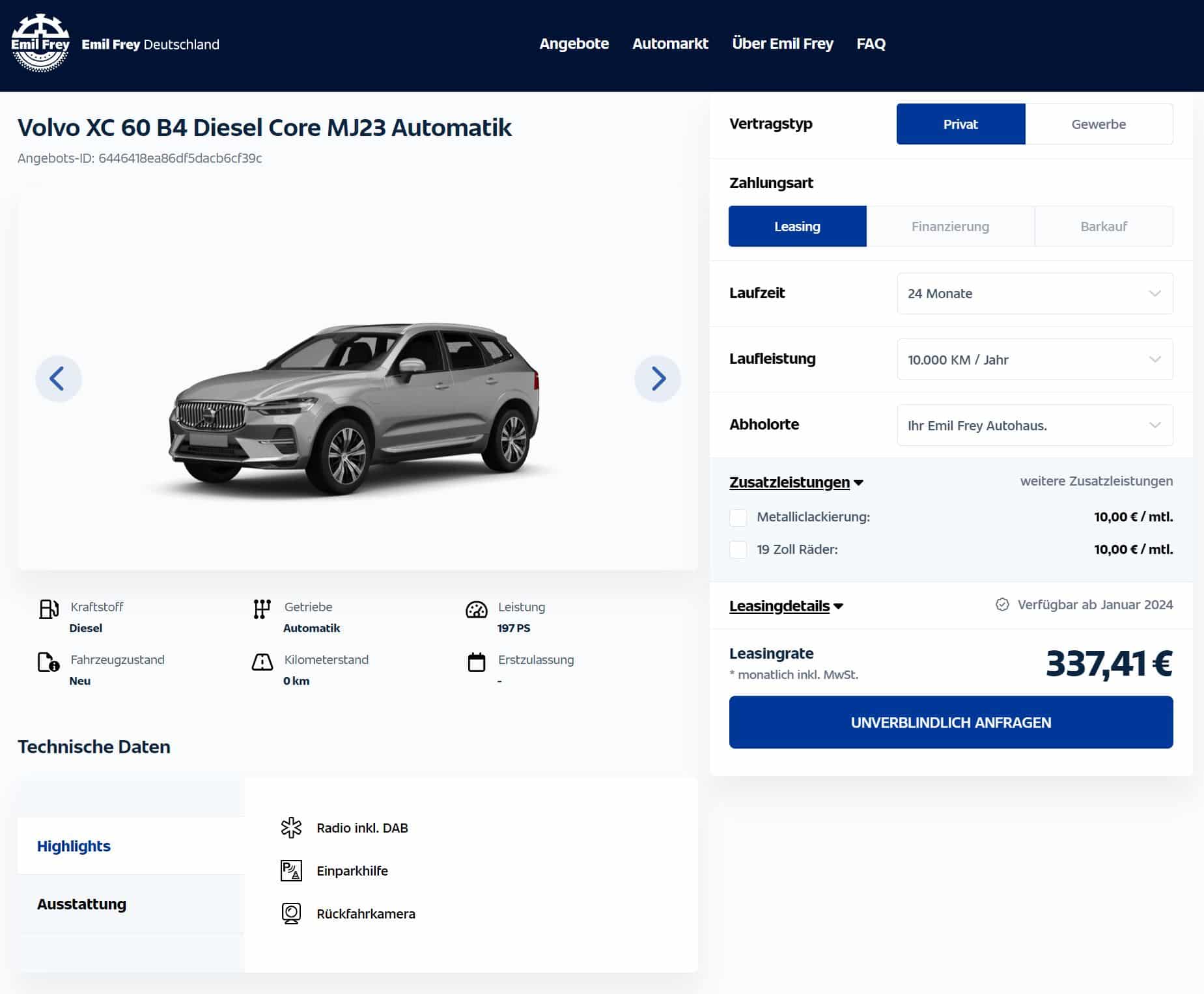Open FAQ in navigation

pyautogui.click(x=871, y=44)
